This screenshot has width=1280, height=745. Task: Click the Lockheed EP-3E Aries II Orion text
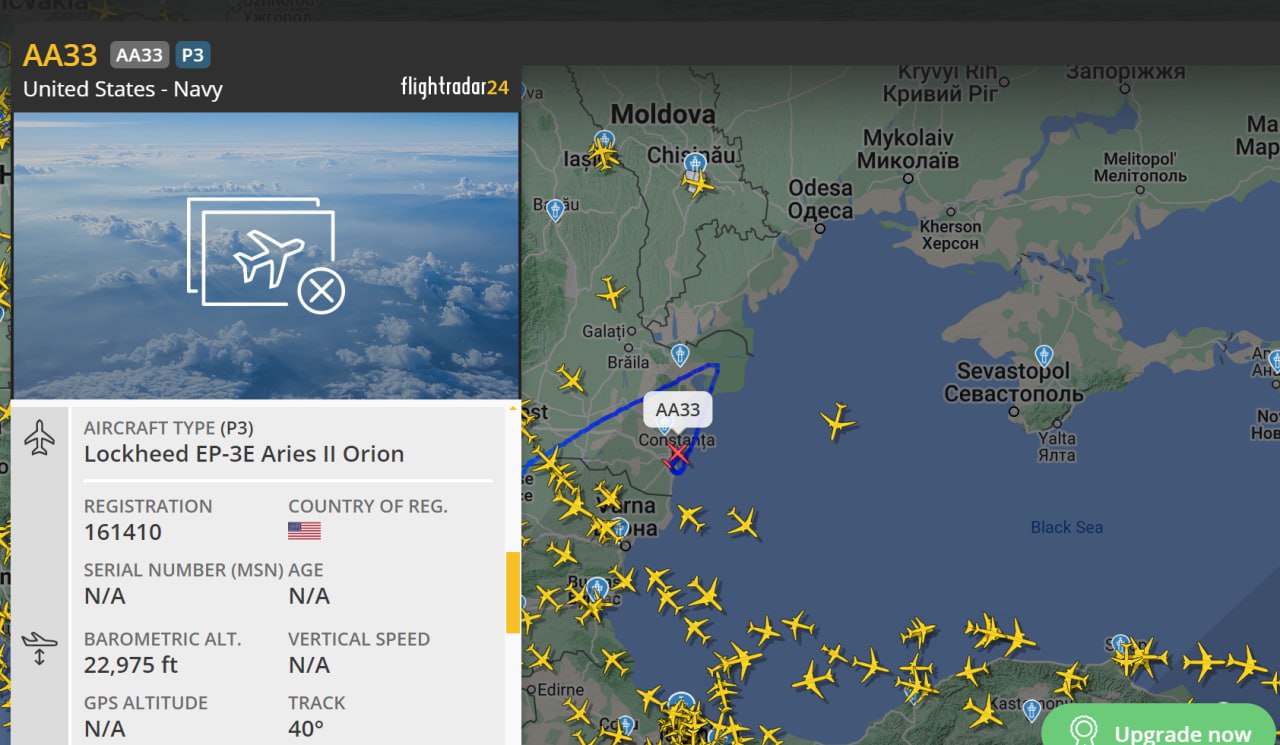[244, 454]
